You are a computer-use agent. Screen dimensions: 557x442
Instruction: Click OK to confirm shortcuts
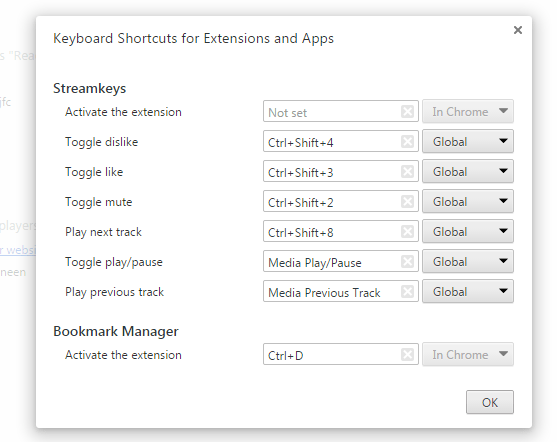pyautogui.click(x=490, y=402)
